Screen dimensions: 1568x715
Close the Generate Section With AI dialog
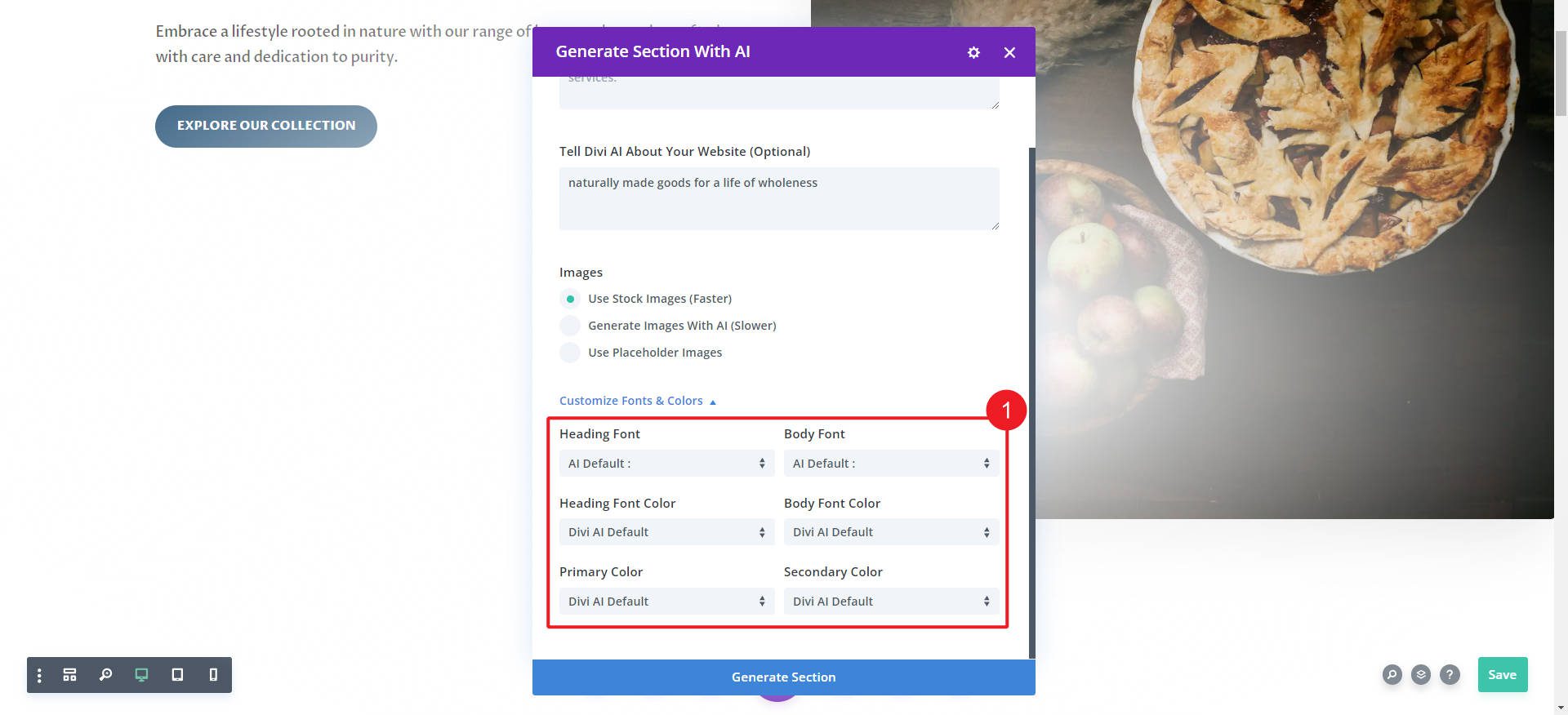pyautogui.click(x=1009, y=52)
